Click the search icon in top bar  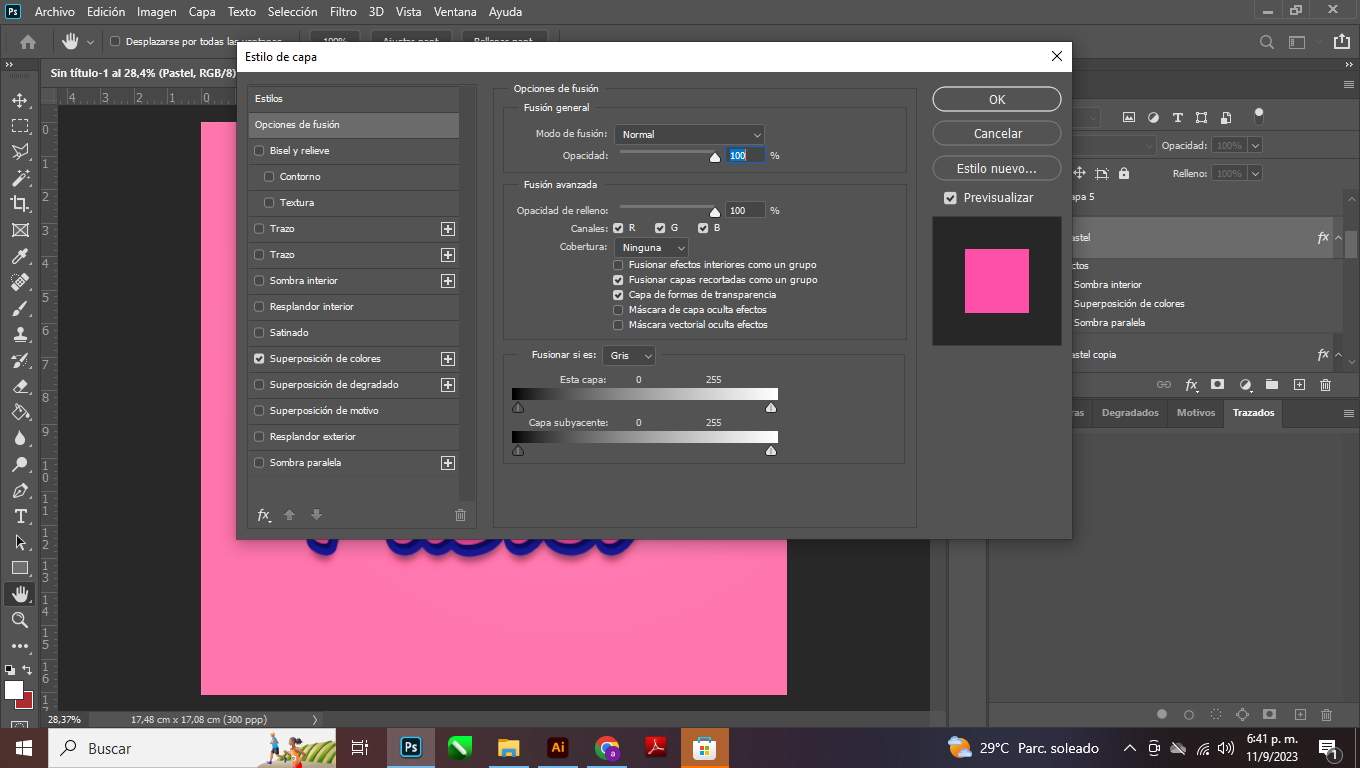pos(1267,42)
